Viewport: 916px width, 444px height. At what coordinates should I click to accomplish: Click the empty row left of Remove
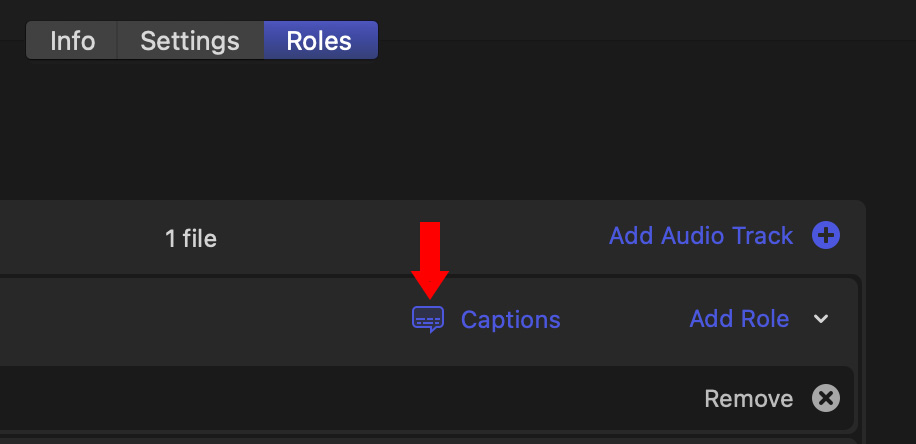coord(350,399)
